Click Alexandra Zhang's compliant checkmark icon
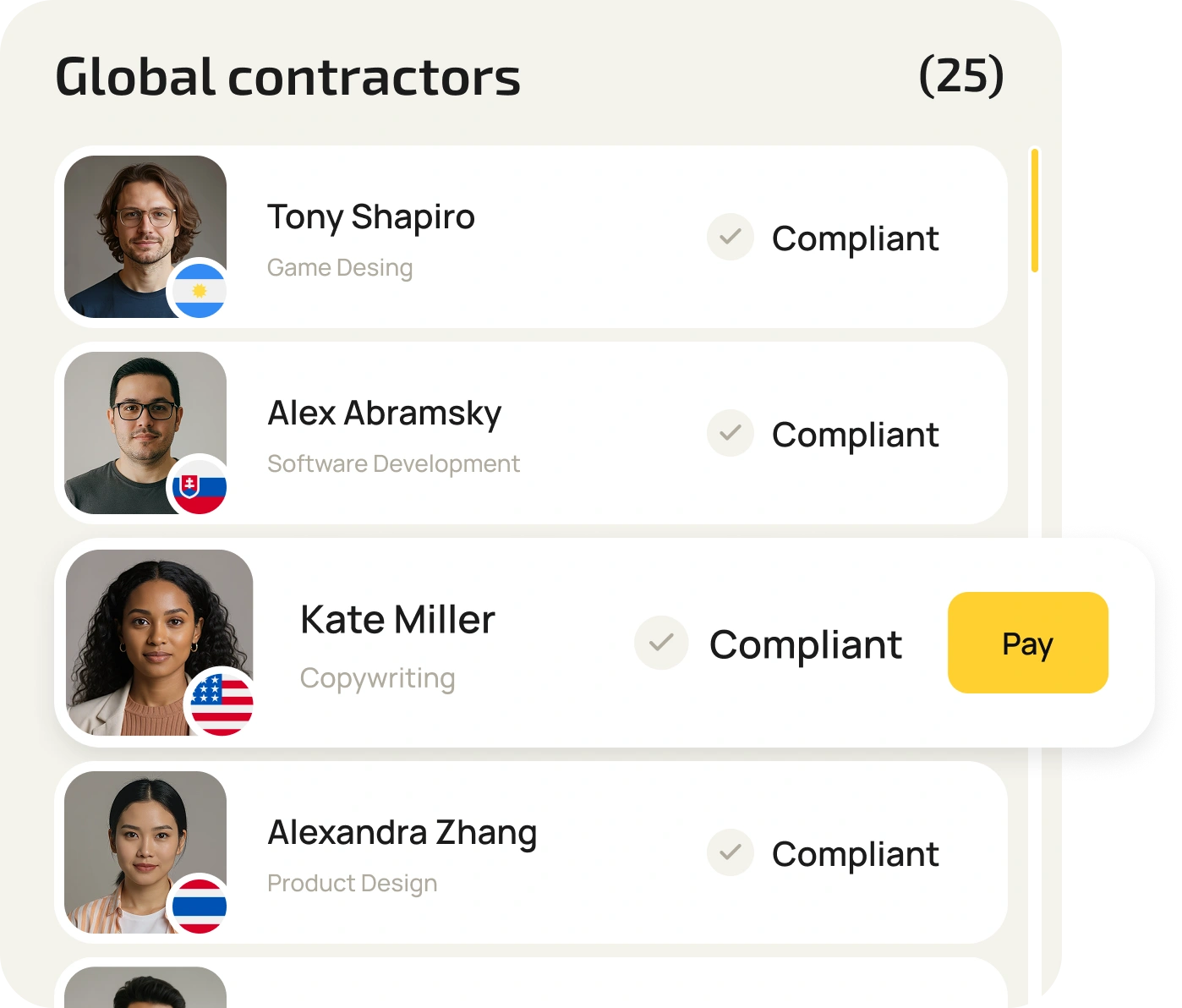1182x1008 pixels. click(730, 852)
